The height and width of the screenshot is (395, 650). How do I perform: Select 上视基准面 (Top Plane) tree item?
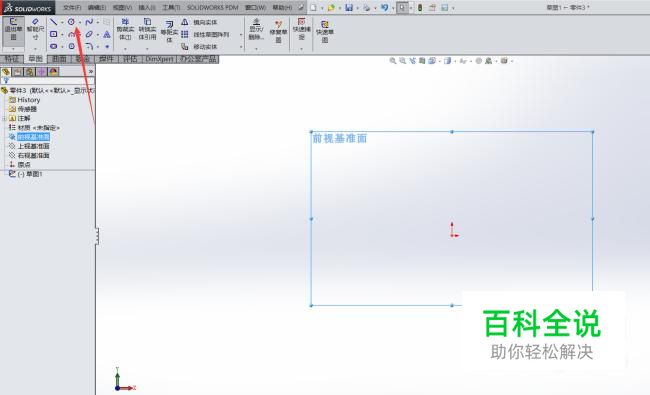point(34,146)
